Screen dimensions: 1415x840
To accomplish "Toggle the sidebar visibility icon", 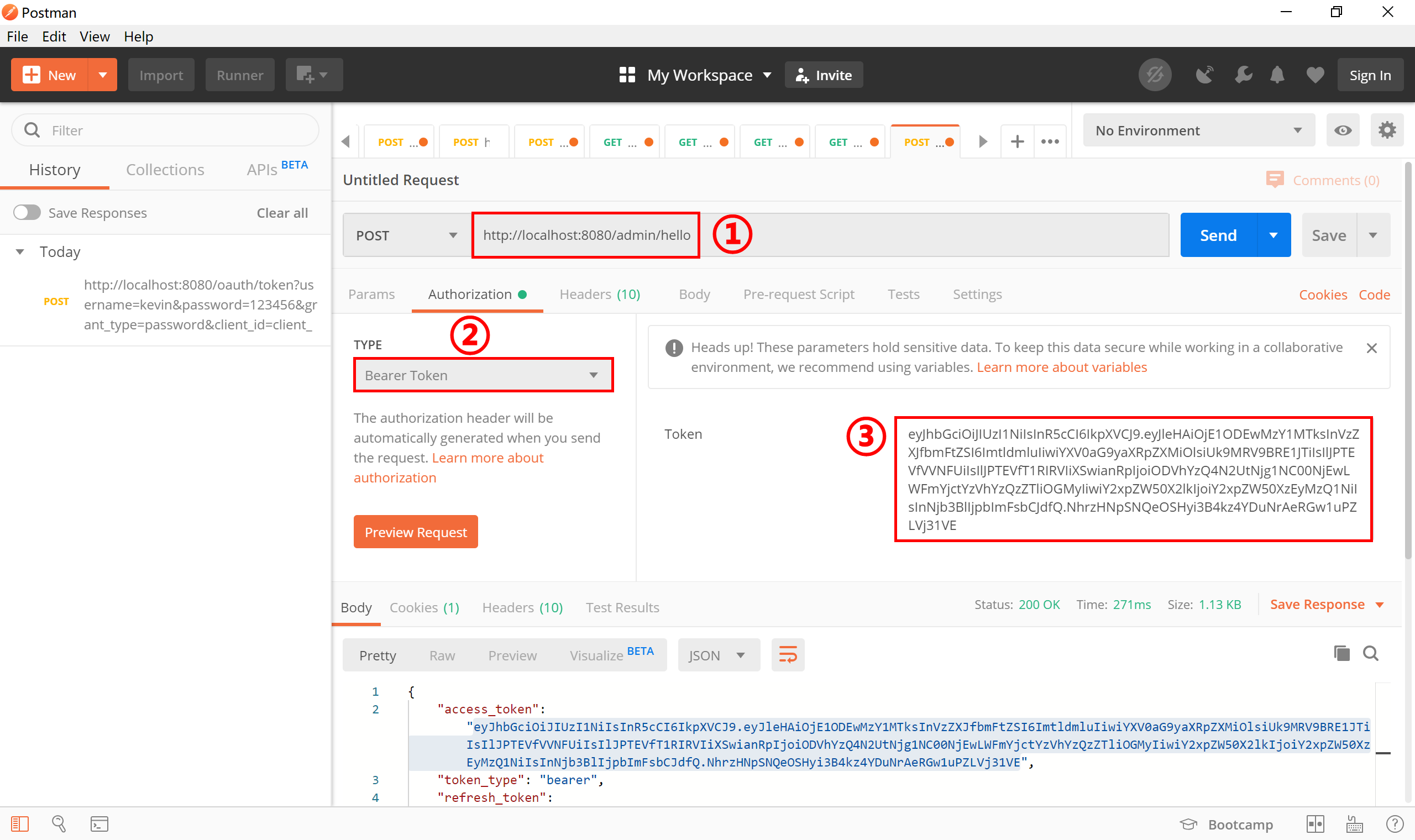I will (20, 823).
